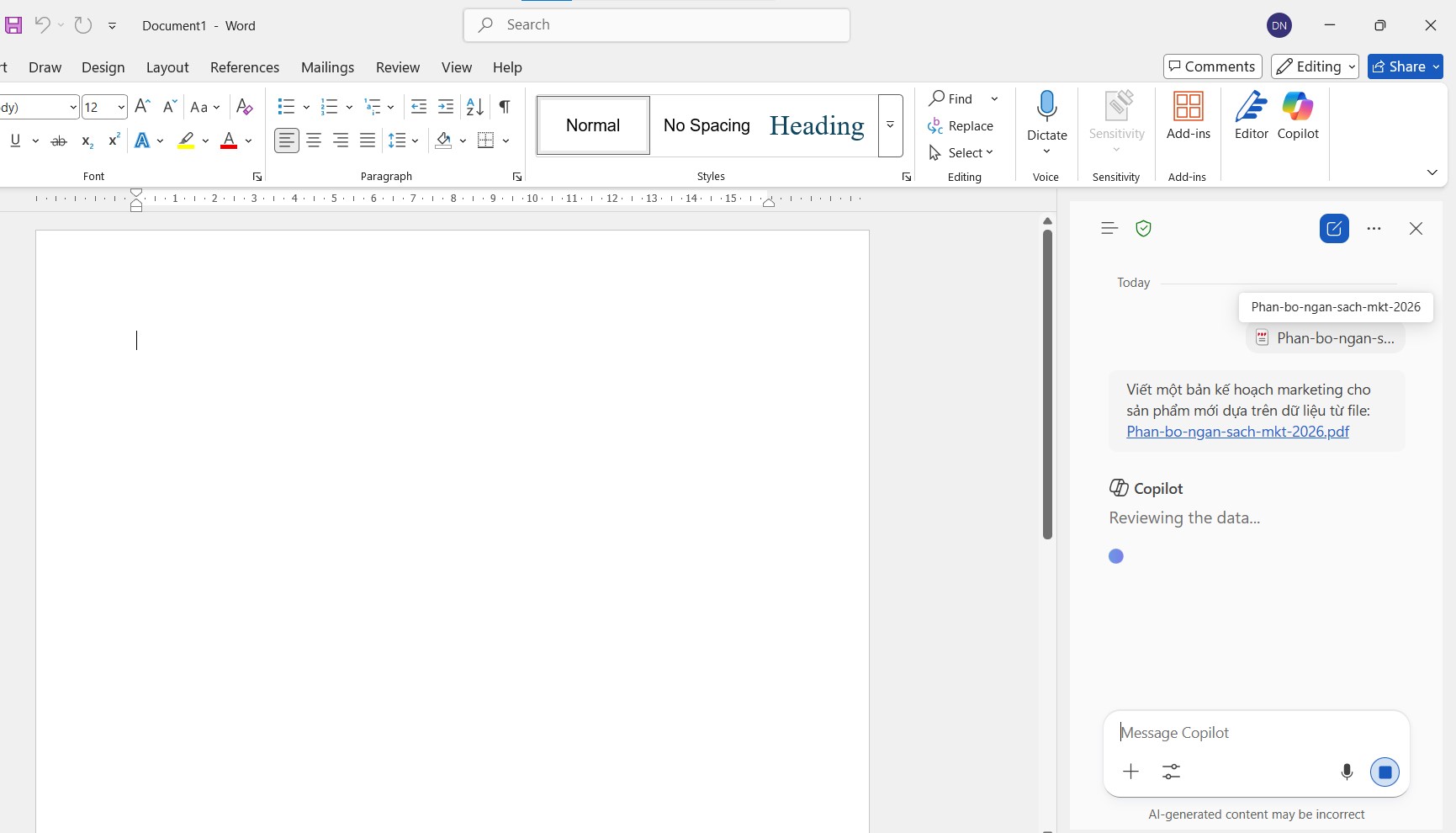Open the References tab

244,67
